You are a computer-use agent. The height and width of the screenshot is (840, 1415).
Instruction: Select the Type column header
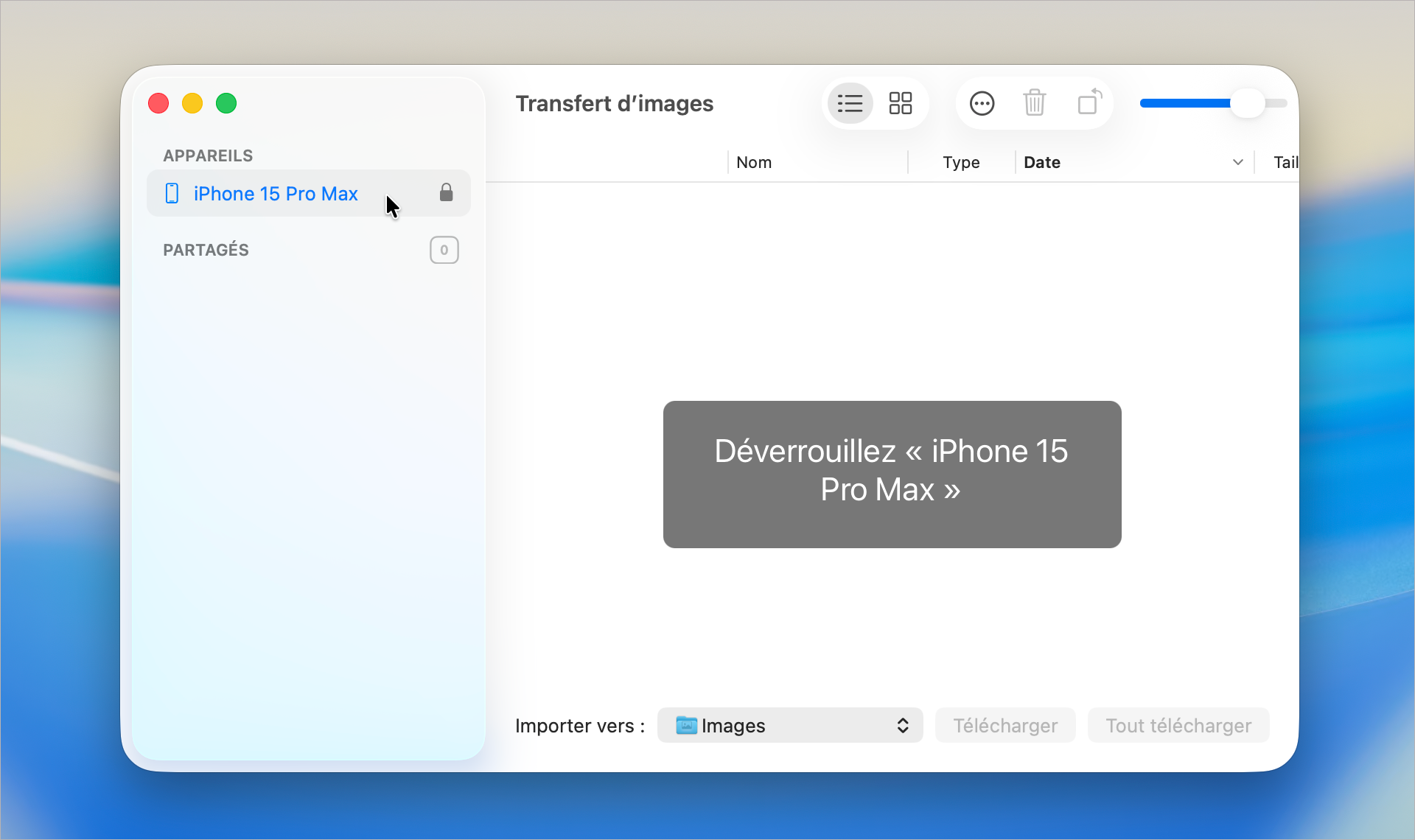[x=961, y=162]
